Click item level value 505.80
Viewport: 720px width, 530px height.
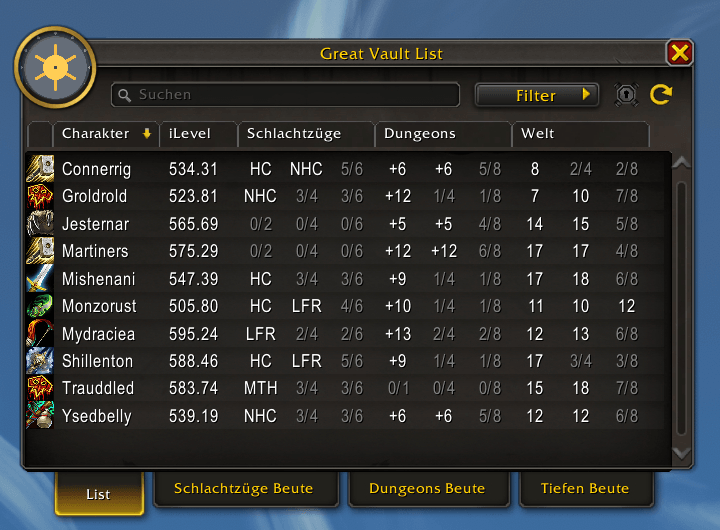coord(193,306)
